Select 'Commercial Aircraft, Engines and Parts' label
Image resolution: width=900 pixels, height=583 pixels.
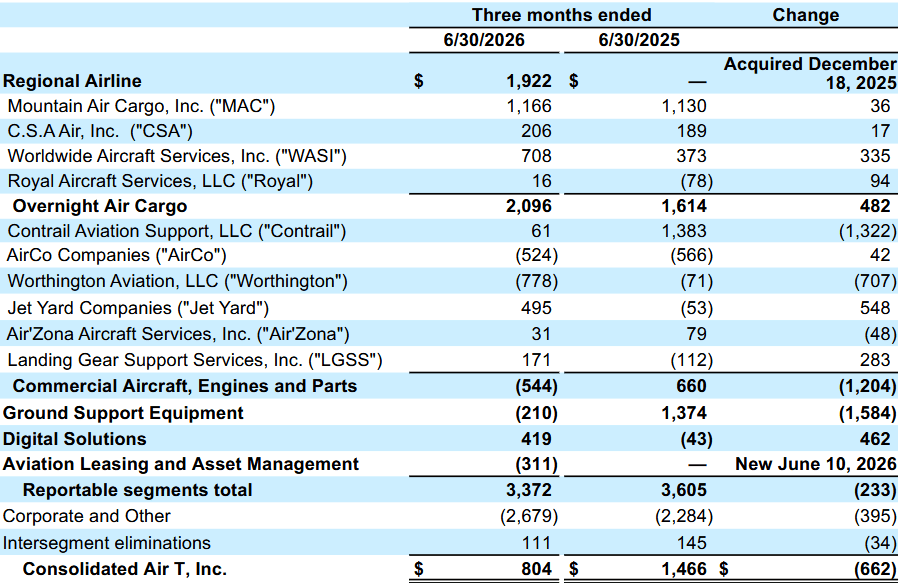pyautogui.click(x=185, y=386)
